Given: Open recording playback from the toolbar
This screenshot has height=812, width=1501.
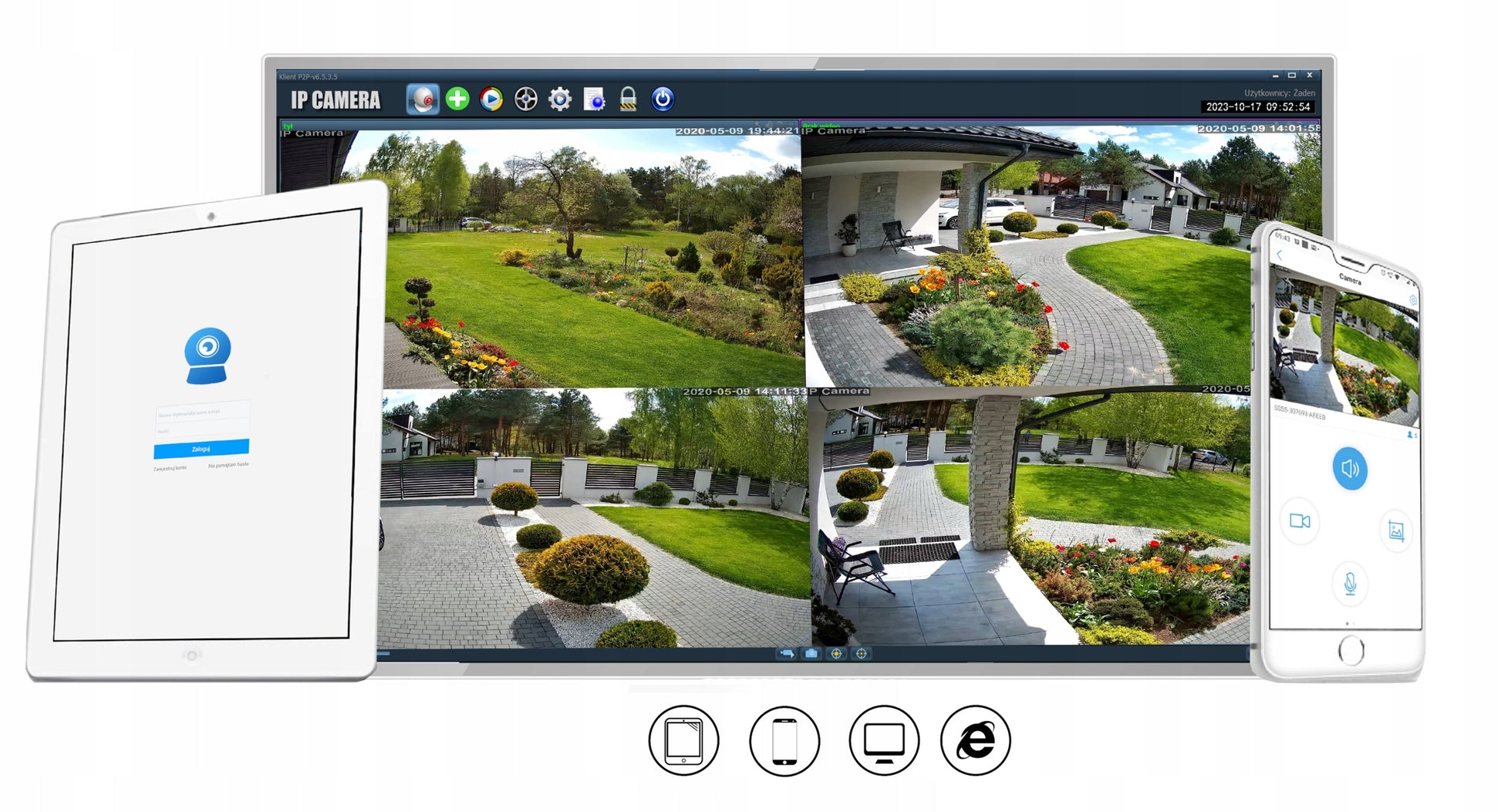Looking at the screenshot, I should pos(491,99).
